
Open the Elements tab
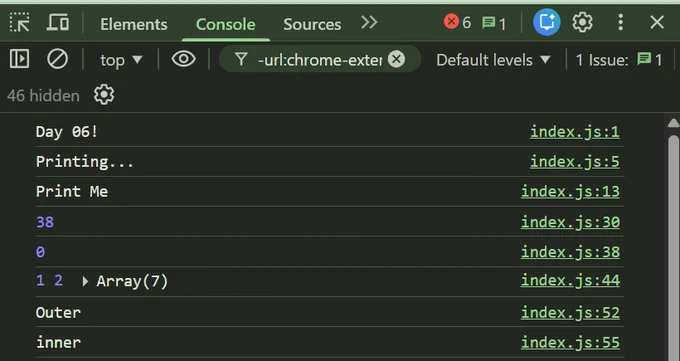click(x=134, y=24)
